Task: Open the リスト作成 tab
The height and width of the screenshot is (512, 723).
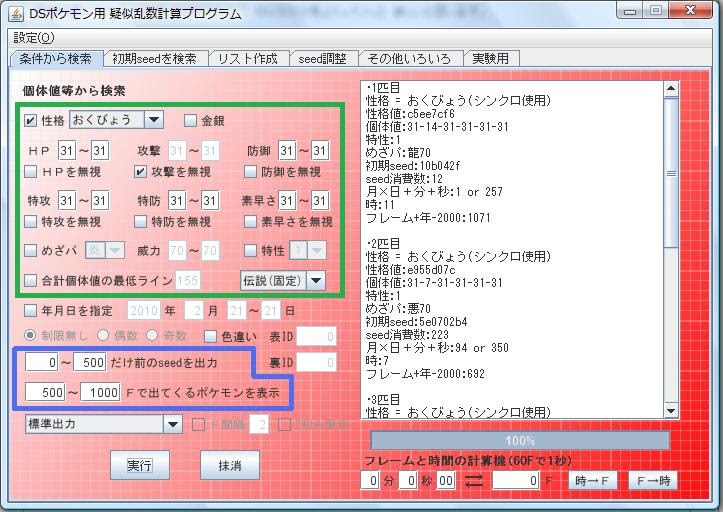Action: pyautogui.click(x=248, y=59)
